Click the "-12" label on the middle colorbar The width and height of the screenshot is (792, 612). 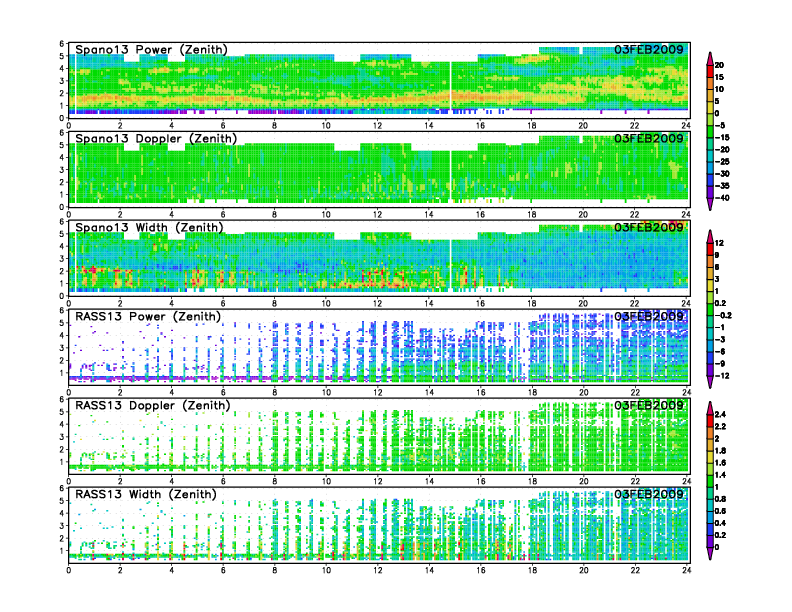point(722,376)
